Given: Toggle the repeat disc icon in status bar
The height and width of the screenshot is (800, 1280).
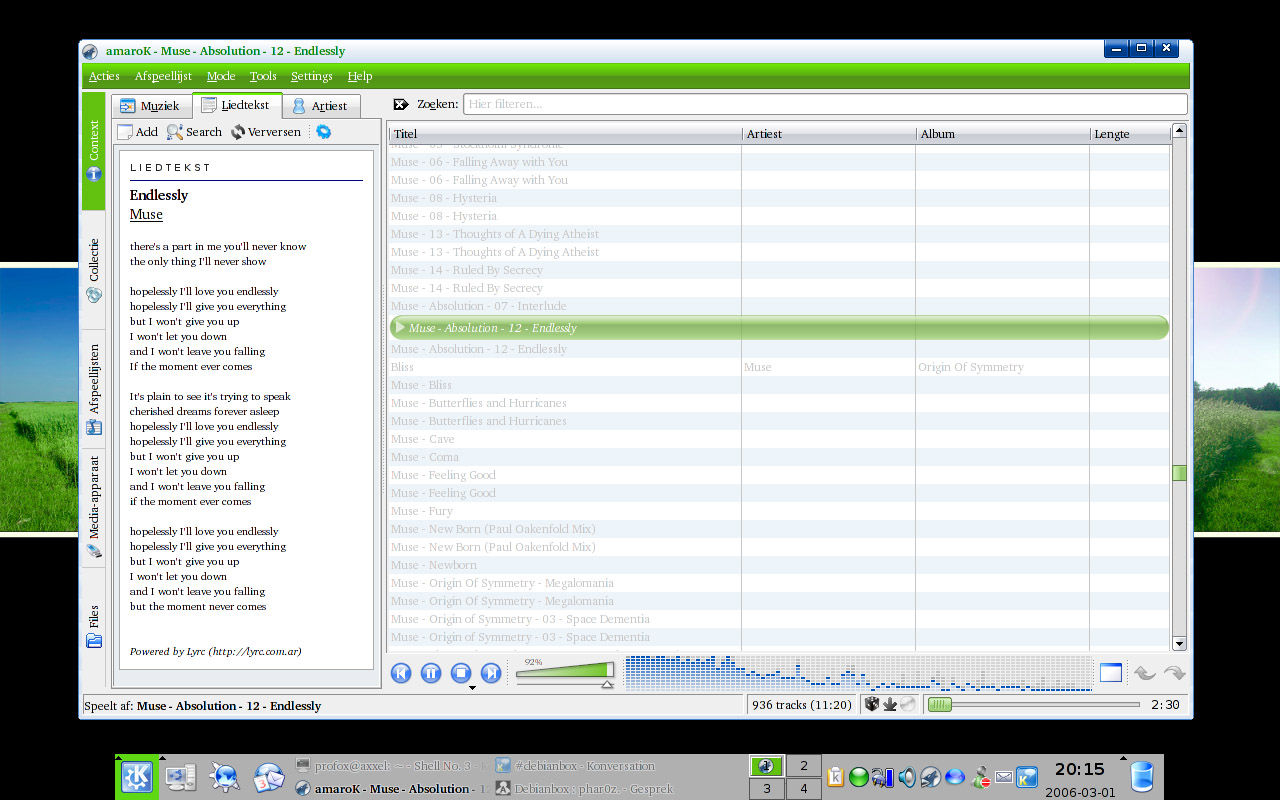Looking at the screenshot, I should 907,704.
